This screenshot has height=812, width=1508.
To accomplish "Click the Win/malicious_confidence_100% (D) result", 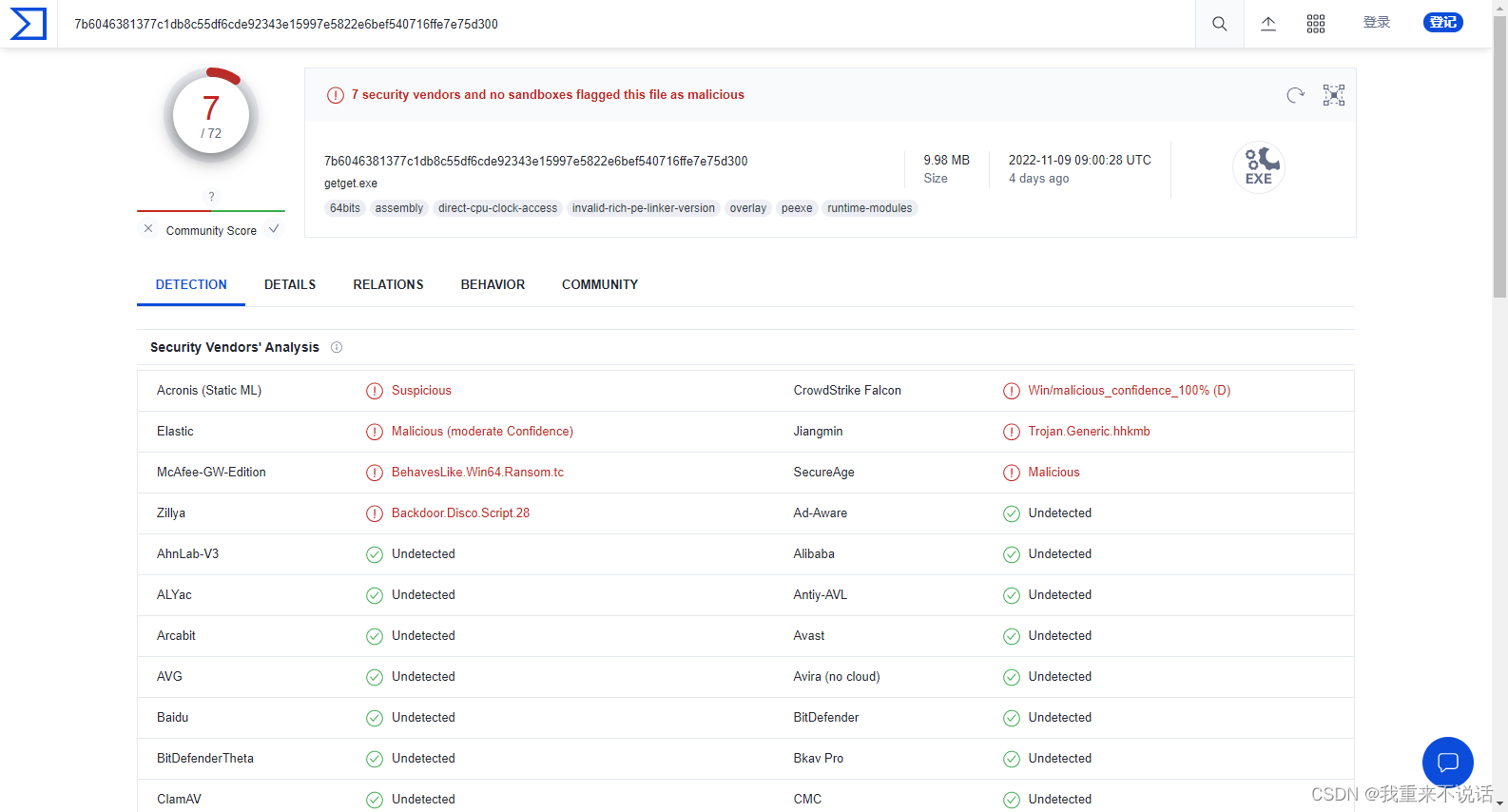I will pyautogui.click(x=1130, y=391).
